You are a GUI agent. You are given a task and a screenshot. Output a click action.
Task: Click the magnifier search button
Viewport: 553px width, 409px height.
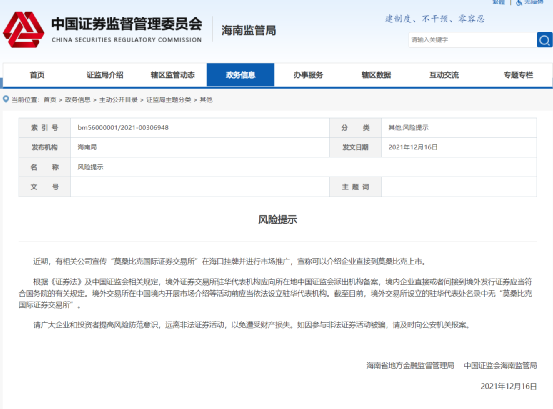(545, 40)
